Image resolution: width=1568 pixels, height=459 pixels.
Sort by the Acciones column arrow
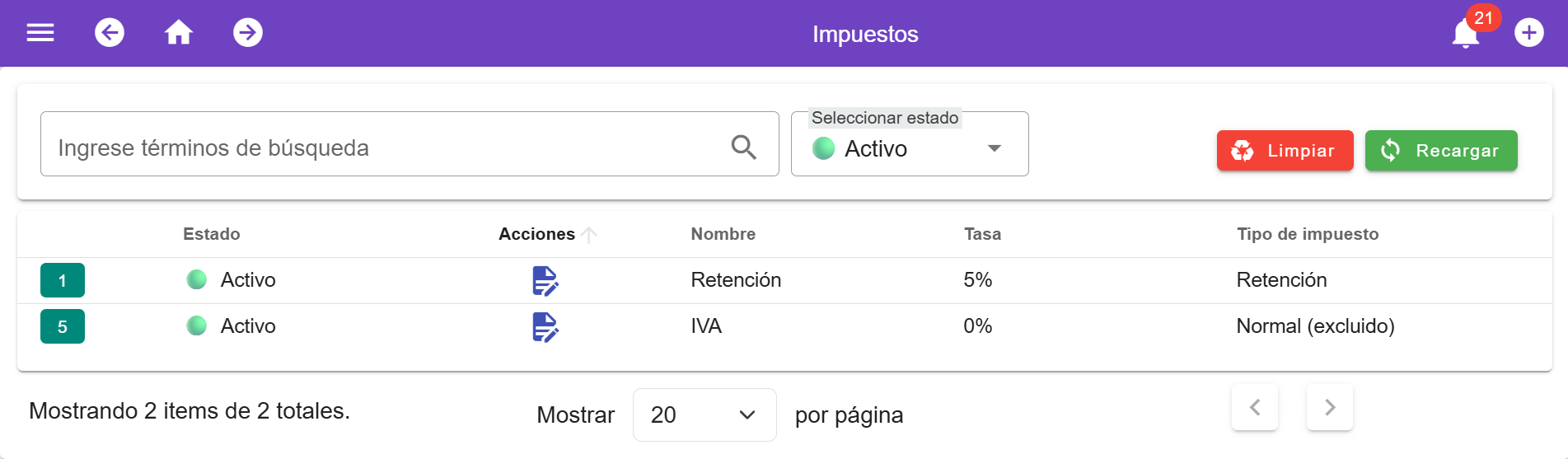(x=588, y=235)
